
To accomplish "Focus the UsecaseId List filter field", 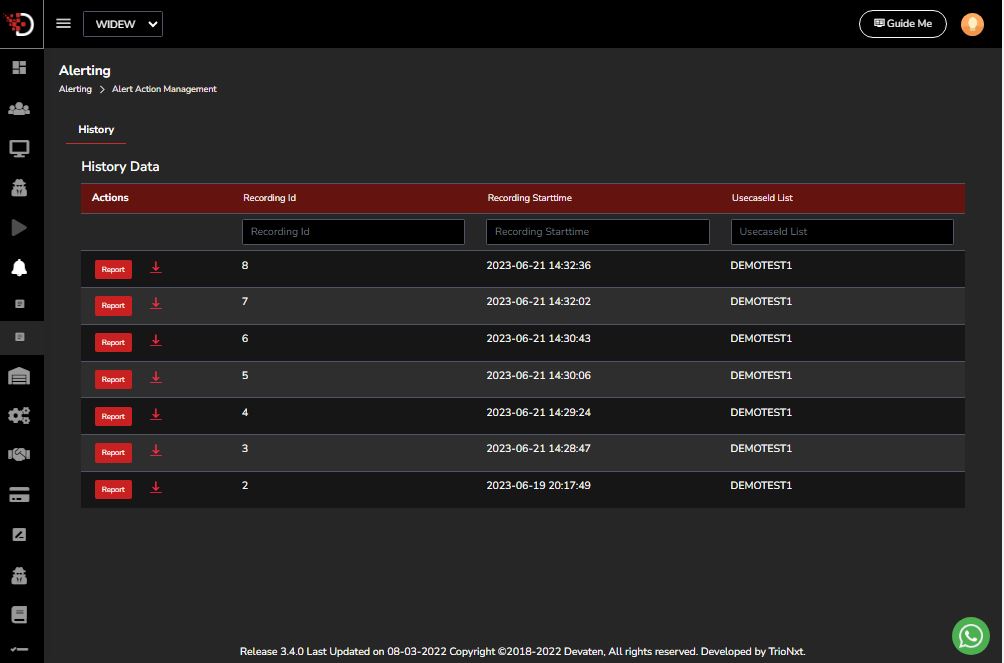I will tap(842, 232).
